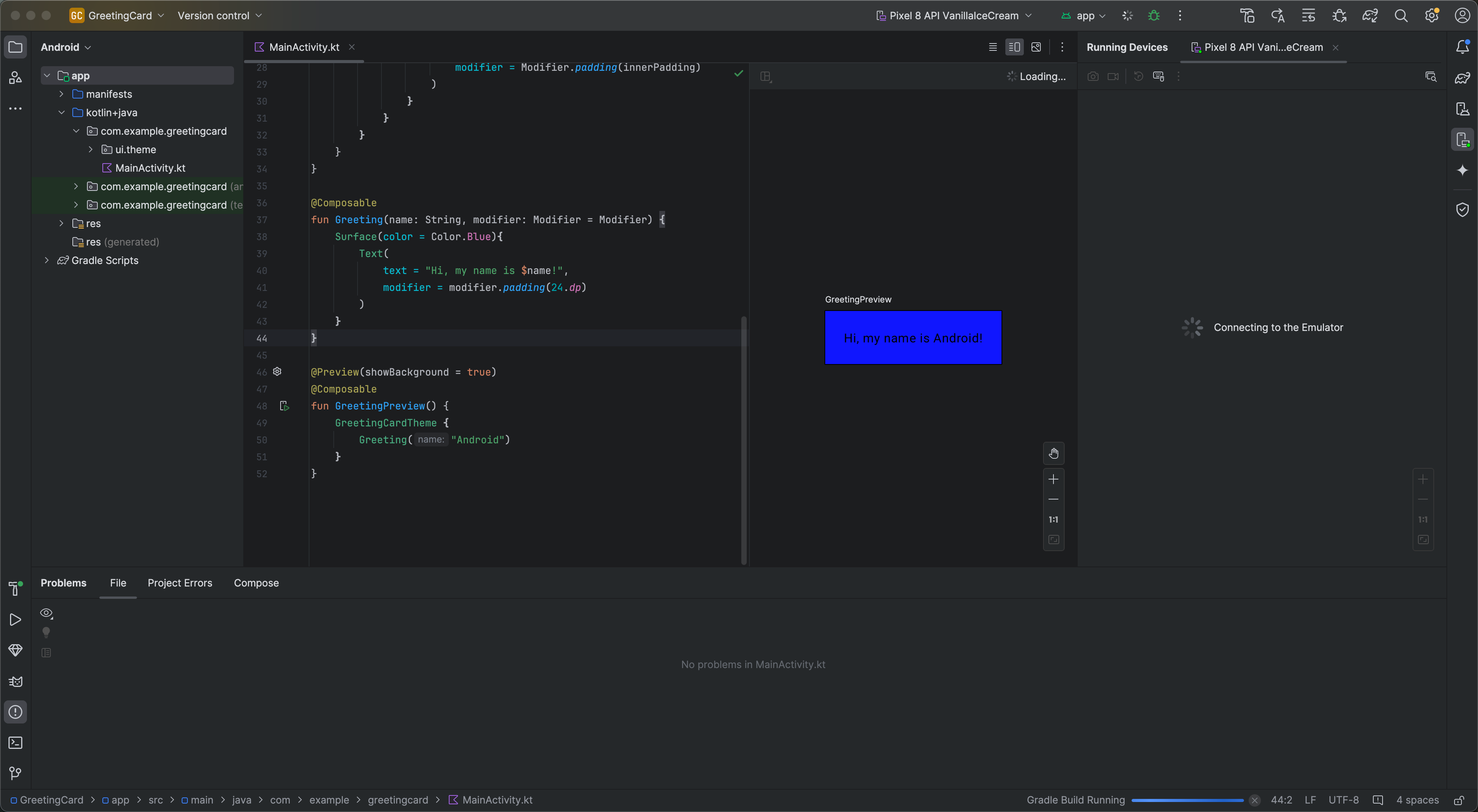Open the Android project view dropdown
The width and height of the screenshot is (1478, 812).
66,47
